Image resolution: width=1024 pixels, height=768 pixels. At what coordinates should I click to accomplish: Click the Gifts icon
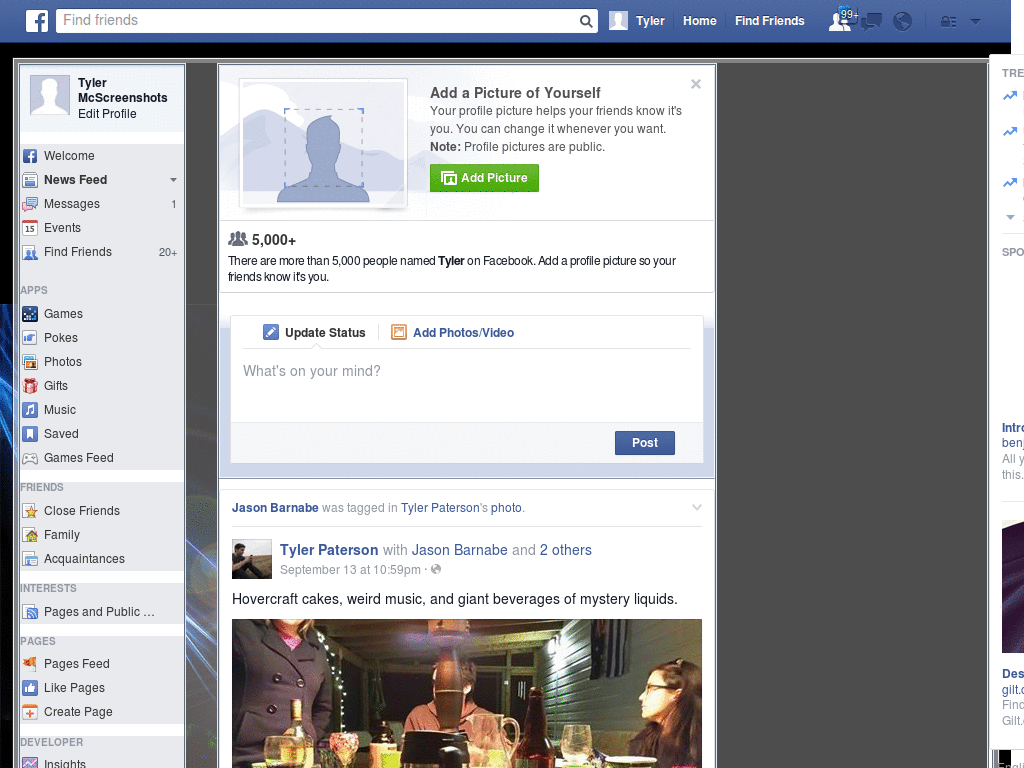(30, 386)
